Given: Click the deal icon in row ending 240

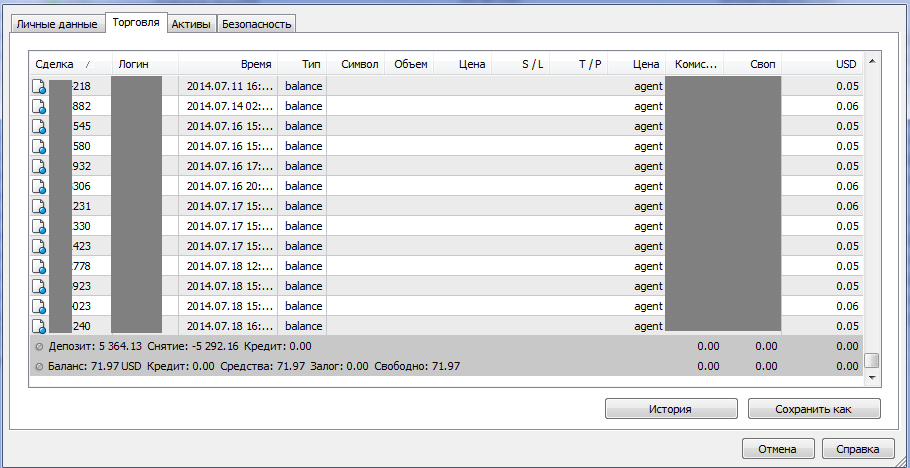Looking at the screenshot, I should coord(39,327).
